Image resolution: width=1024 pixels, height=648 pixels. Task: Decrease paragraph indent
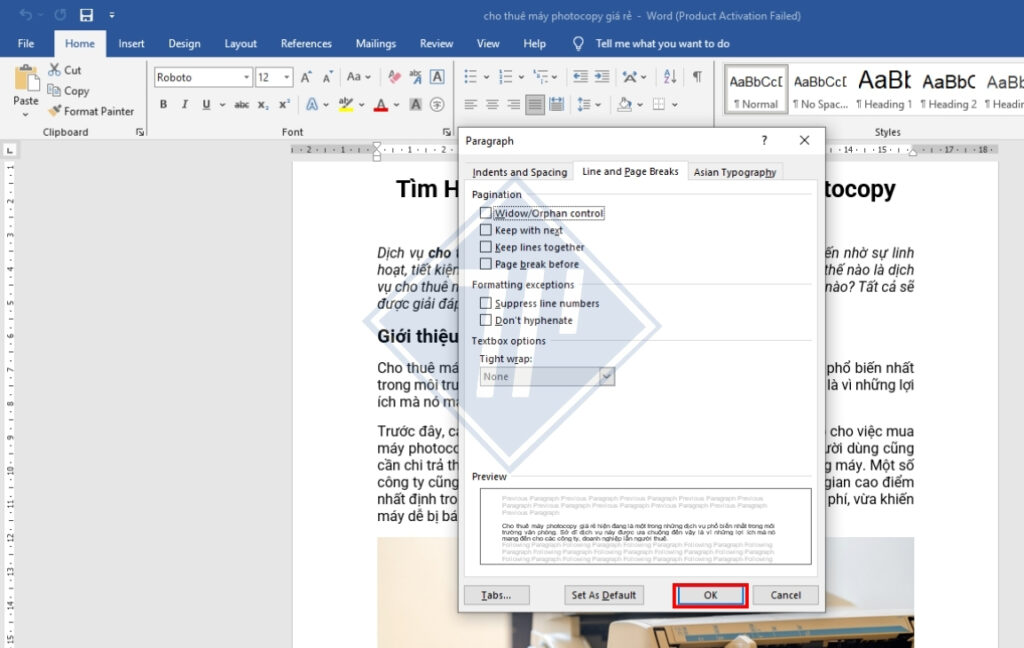click(x=580, y=77)
